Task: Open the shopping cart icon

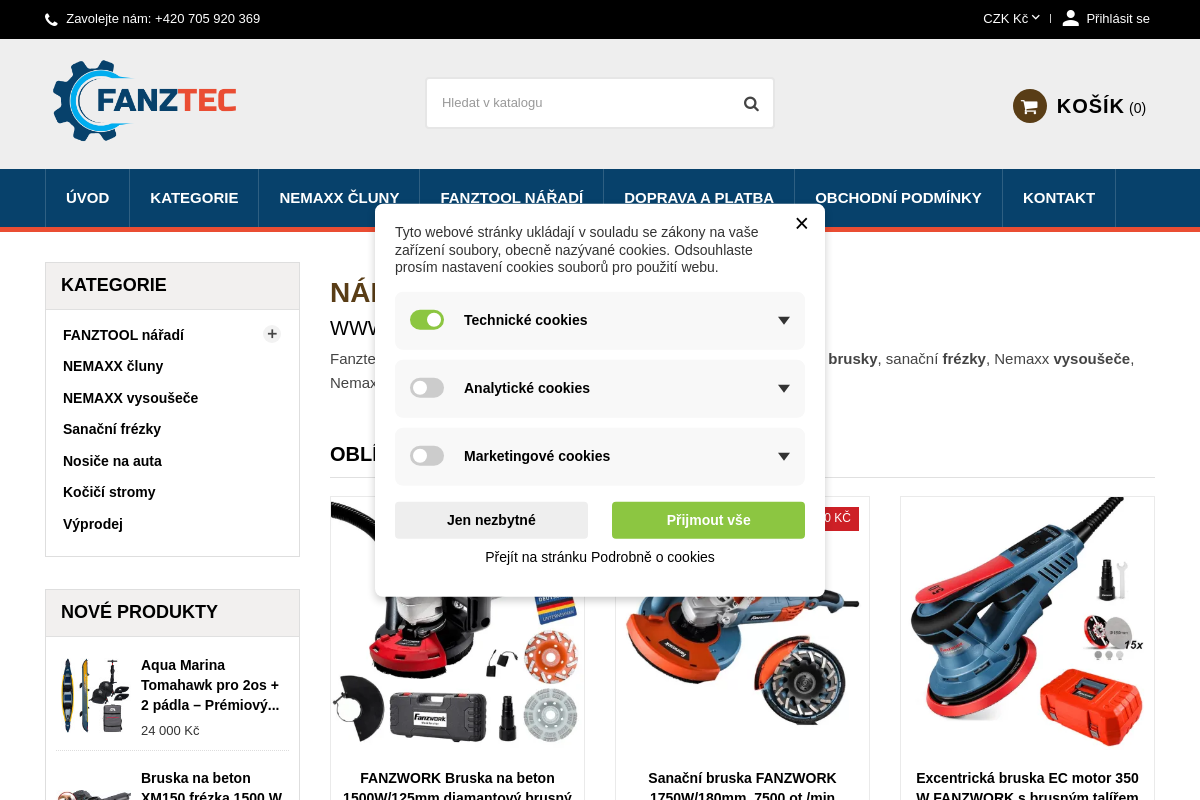Action: 1030,106
